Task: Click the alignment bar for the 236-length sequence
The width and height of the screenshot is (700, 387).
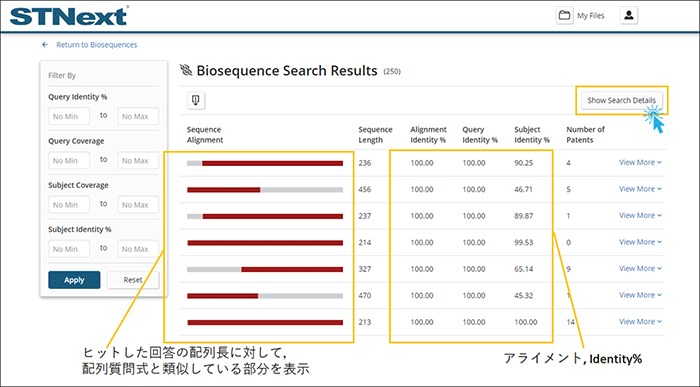Action: tap(265, 163)
